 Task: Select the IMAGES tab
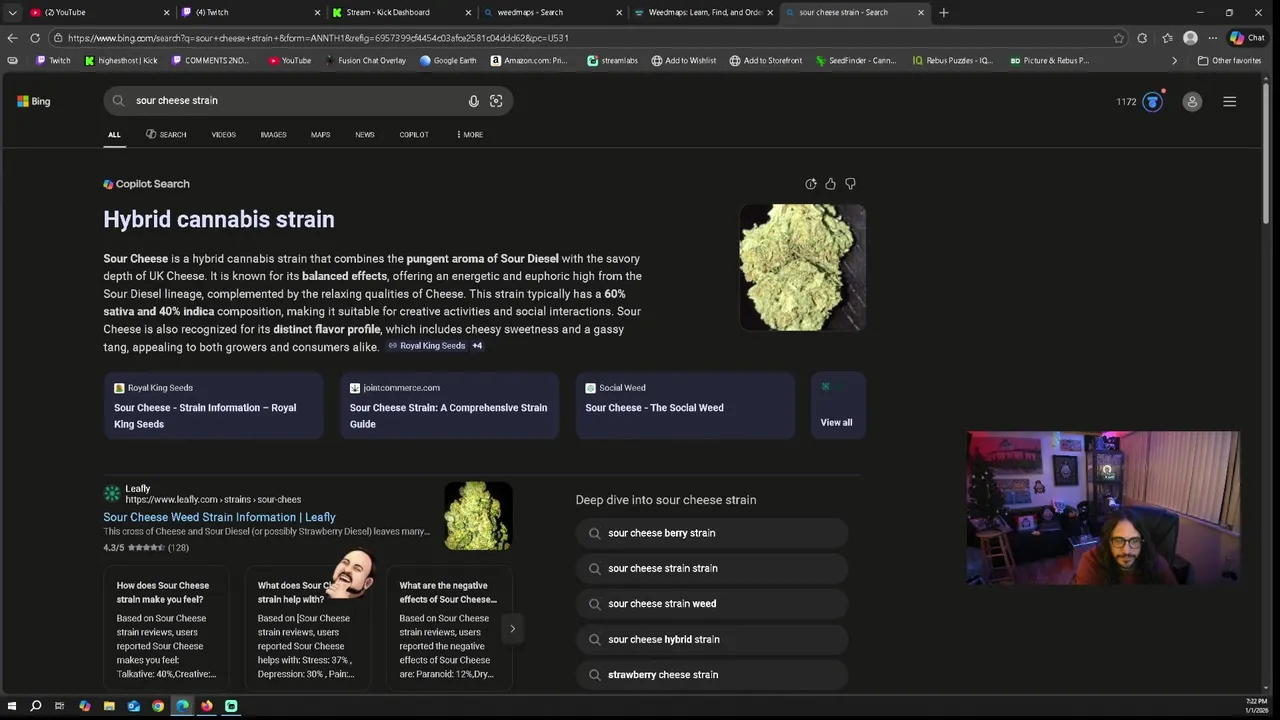(x=273, y=135)
